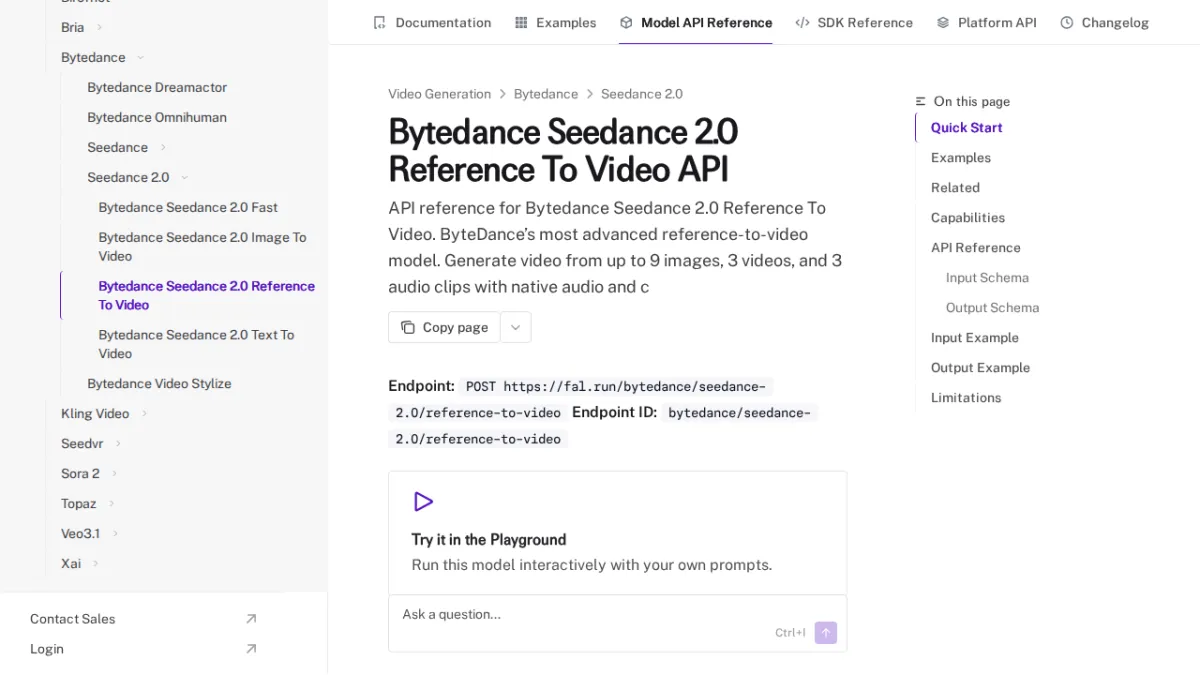Click the Login external arrow icon
This screenshot has width=1200, height=675.
[x=251, y=649]
